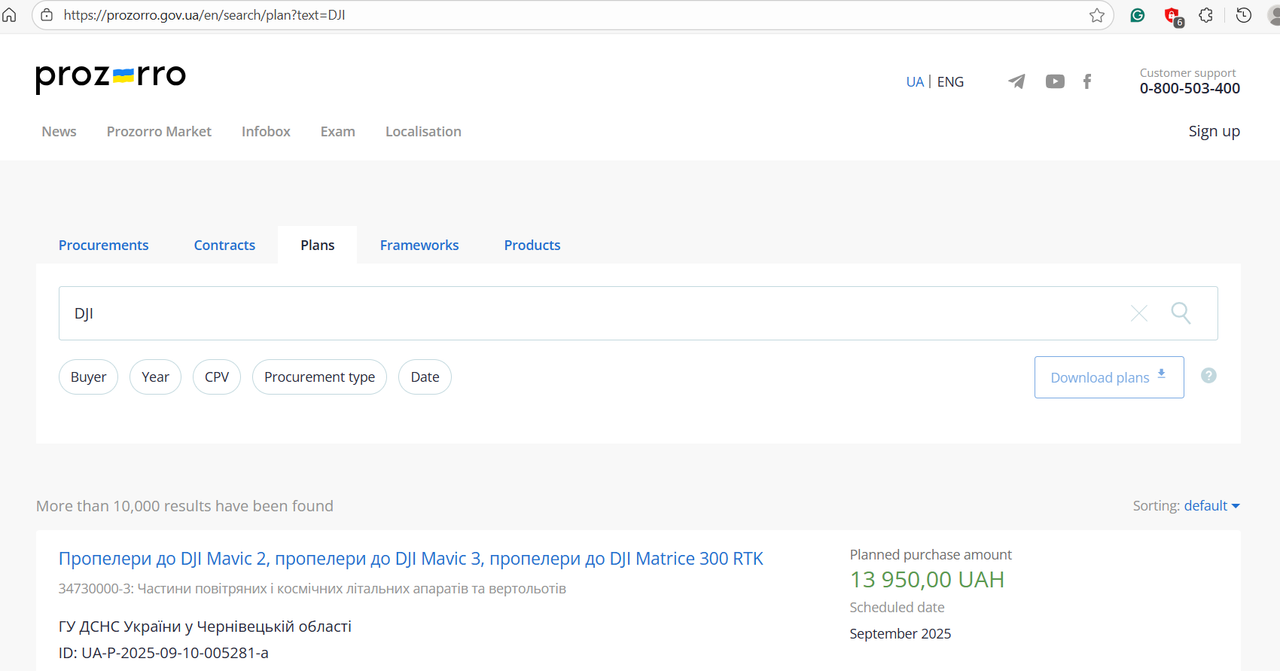Image resolution: width=1280 pixels, height=671 pixels.
Task: Open Prozorro YouTube channel icon
Action: point(1055,82)
